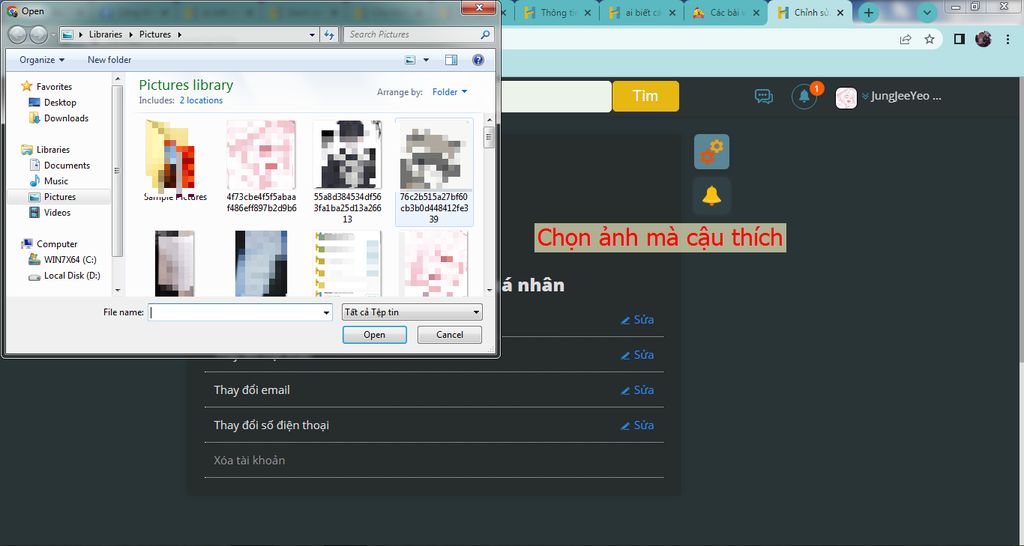Open the page settings gears icon tile

[x=711, y=152]
